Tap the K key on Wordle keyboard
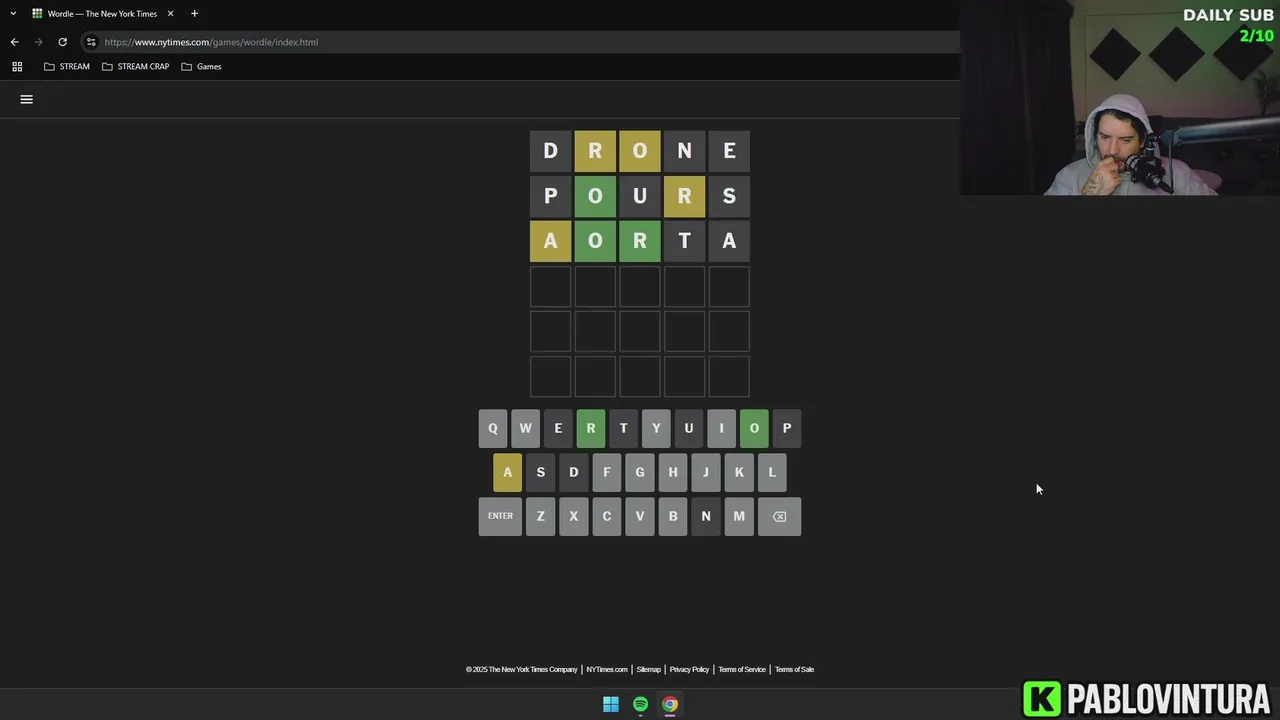 click(739, 472)
